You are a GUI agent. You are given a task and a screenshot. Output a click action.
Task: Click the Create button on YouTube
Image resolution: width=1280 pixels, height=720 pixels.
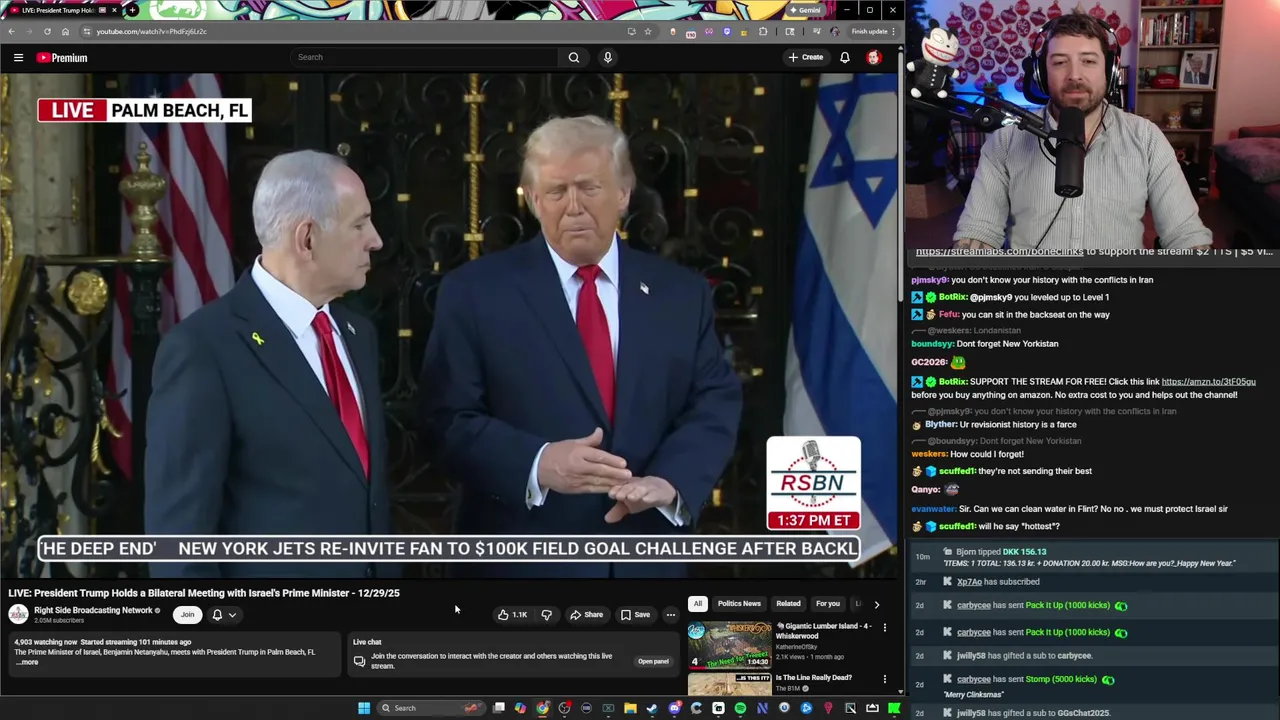click(806, 58)
